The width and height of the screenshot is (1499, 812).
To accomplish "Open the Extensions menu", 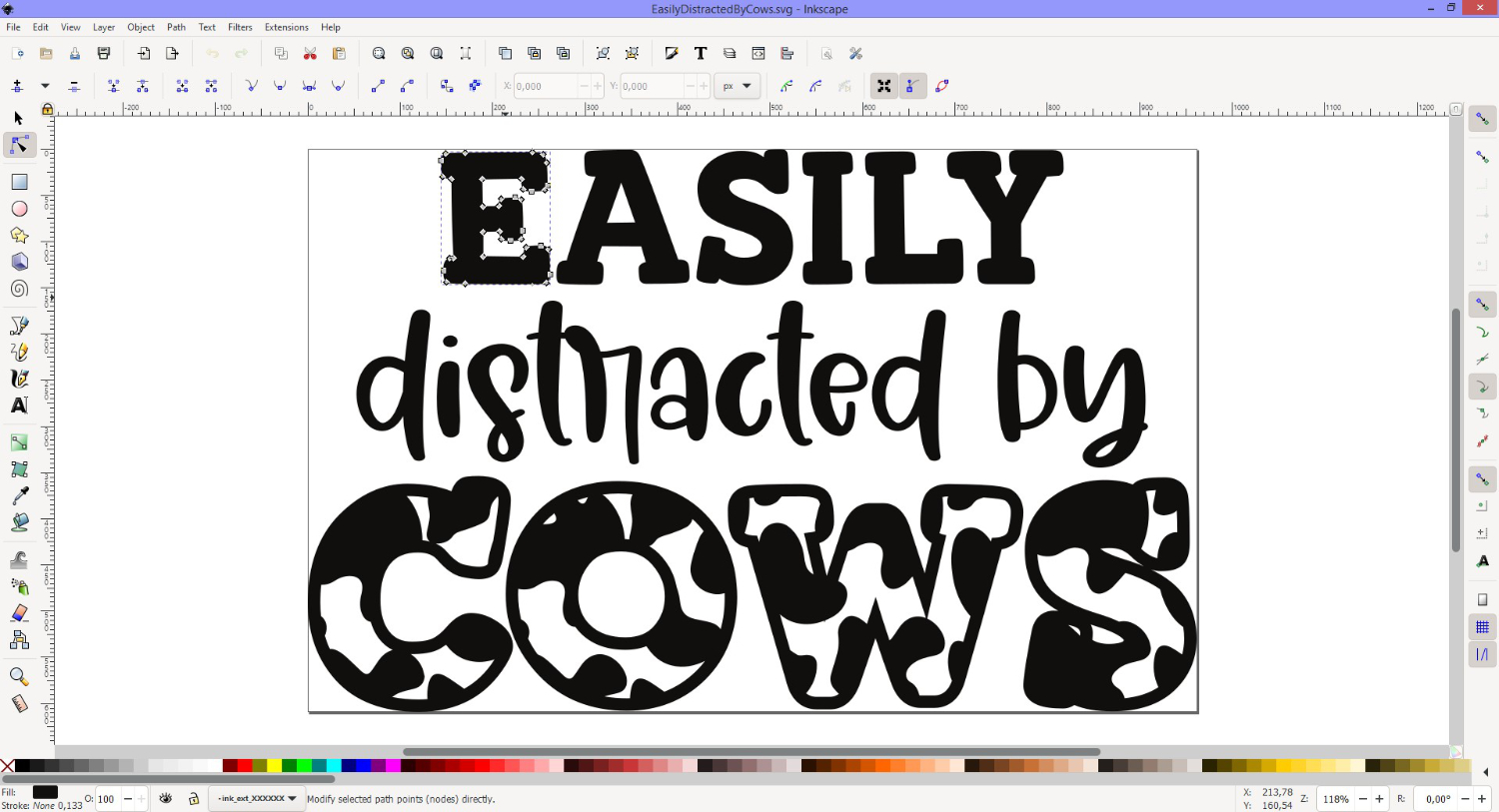I will tap(287, 27).
